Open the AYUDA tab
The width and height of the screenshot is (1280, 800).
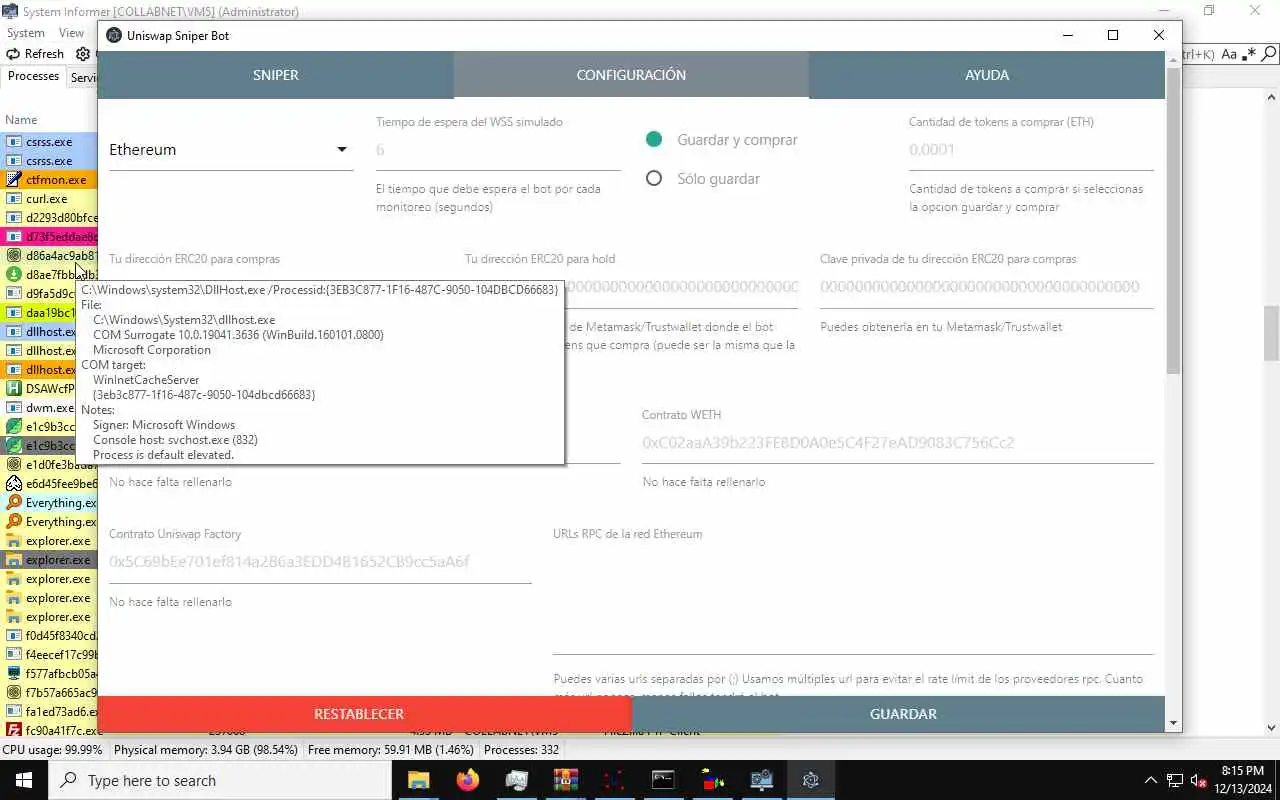(x=987, y=75)
